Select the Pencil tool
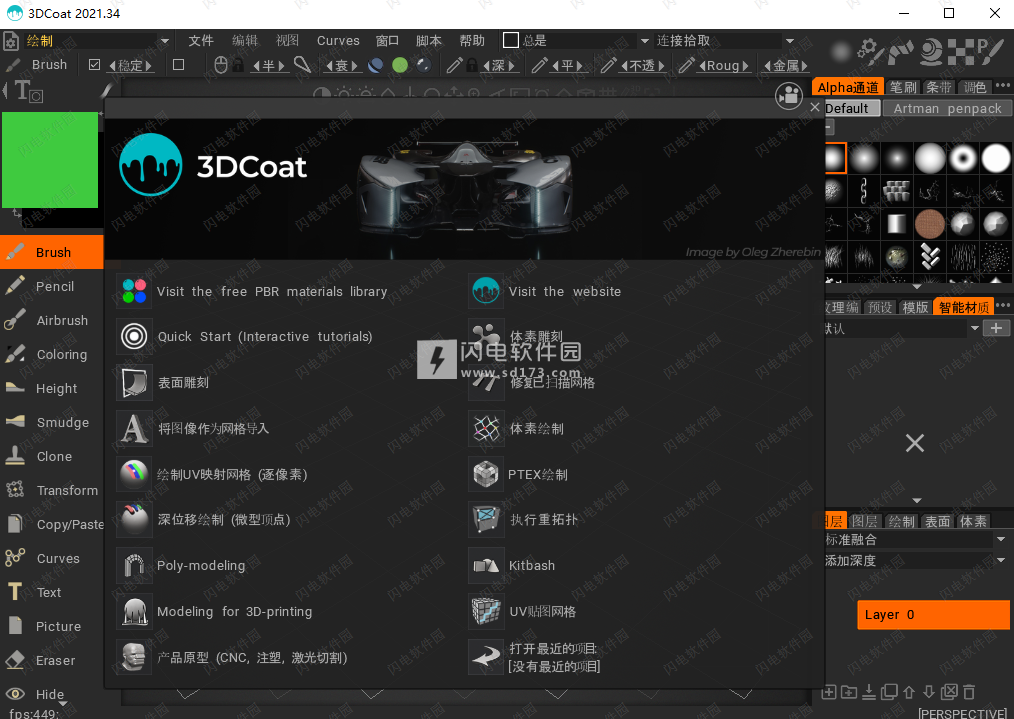This screenshot has height=719, width=1014. click(52, 286)
